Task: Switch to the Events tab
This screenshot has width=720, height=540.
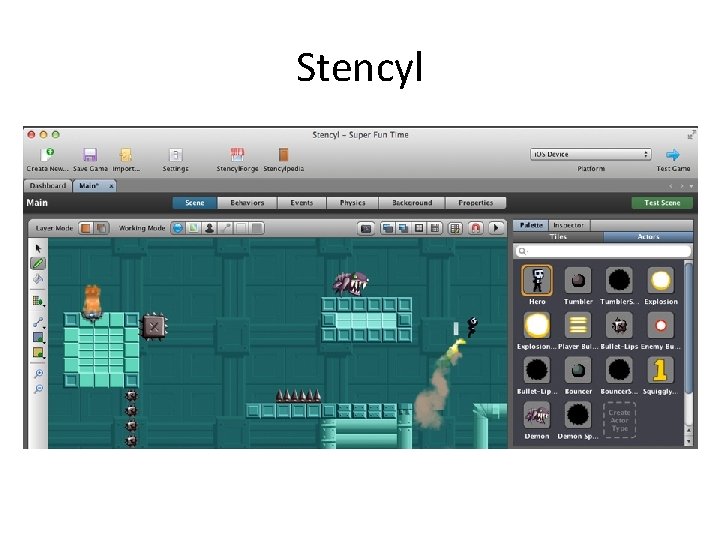Action: pos(302,203)
